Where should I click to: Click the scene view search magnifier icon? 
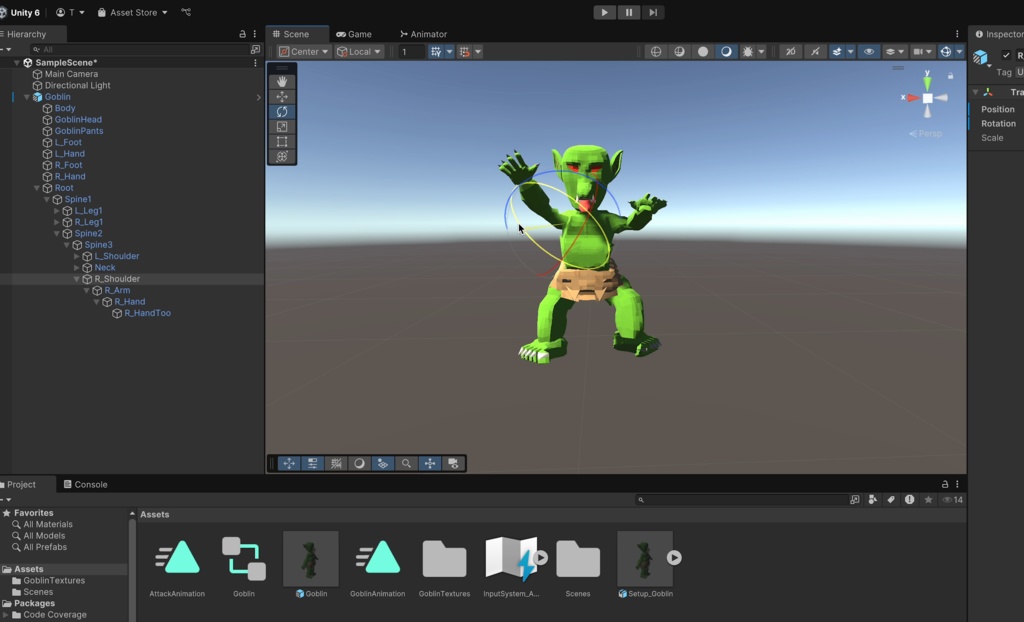click(x=407, y=463)
